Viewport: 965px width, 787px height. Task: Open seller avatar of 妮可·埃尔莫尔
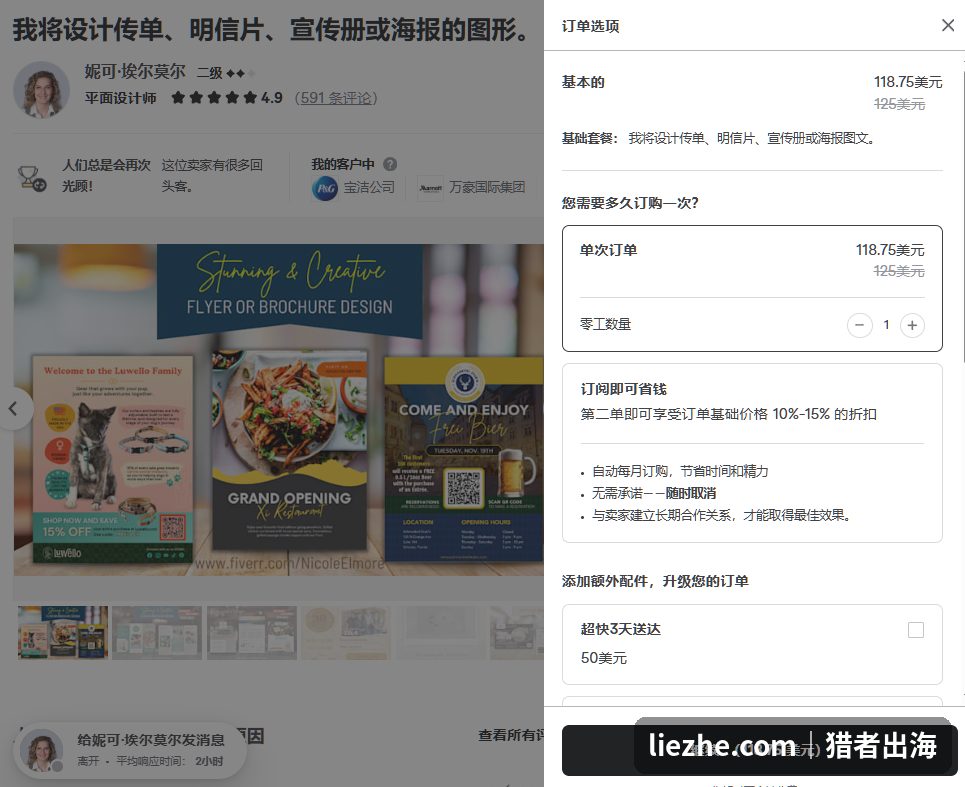pos(42,89)
